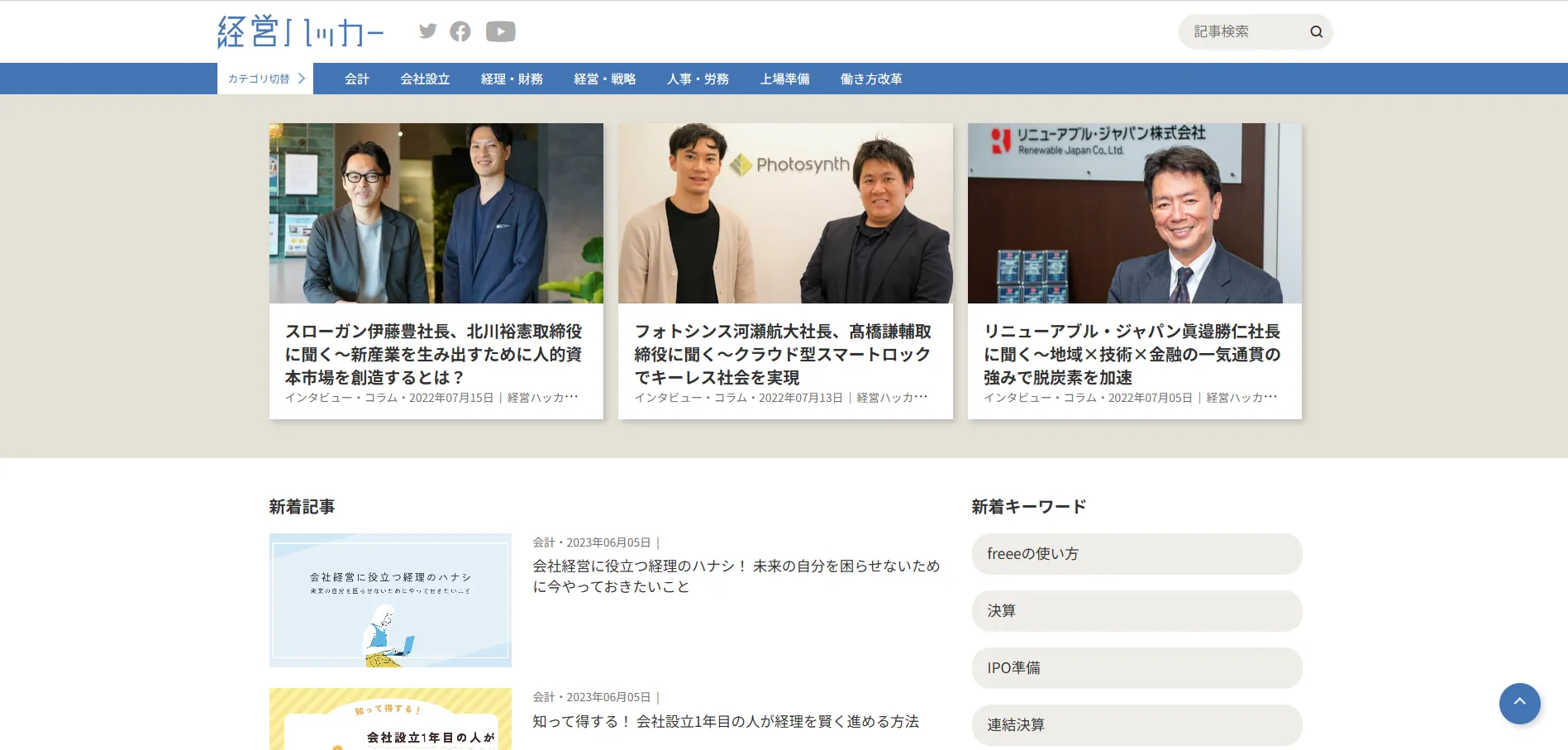Open the 人事・労務 menu item
The height and width of the screenshot is (750, 1568).
[698, 79]
